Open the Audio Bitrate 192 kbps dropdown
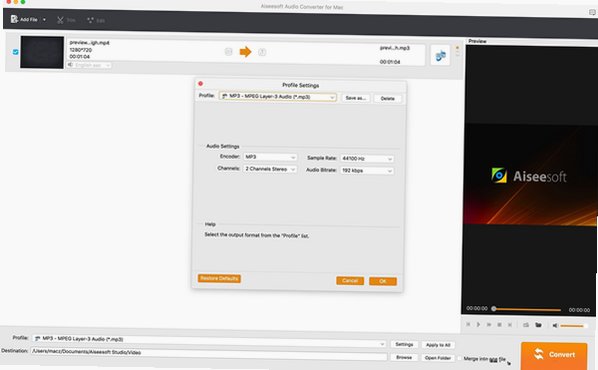The width and height of the screenshot is (598, 370). pyautogui.click(x=367, y=171)
